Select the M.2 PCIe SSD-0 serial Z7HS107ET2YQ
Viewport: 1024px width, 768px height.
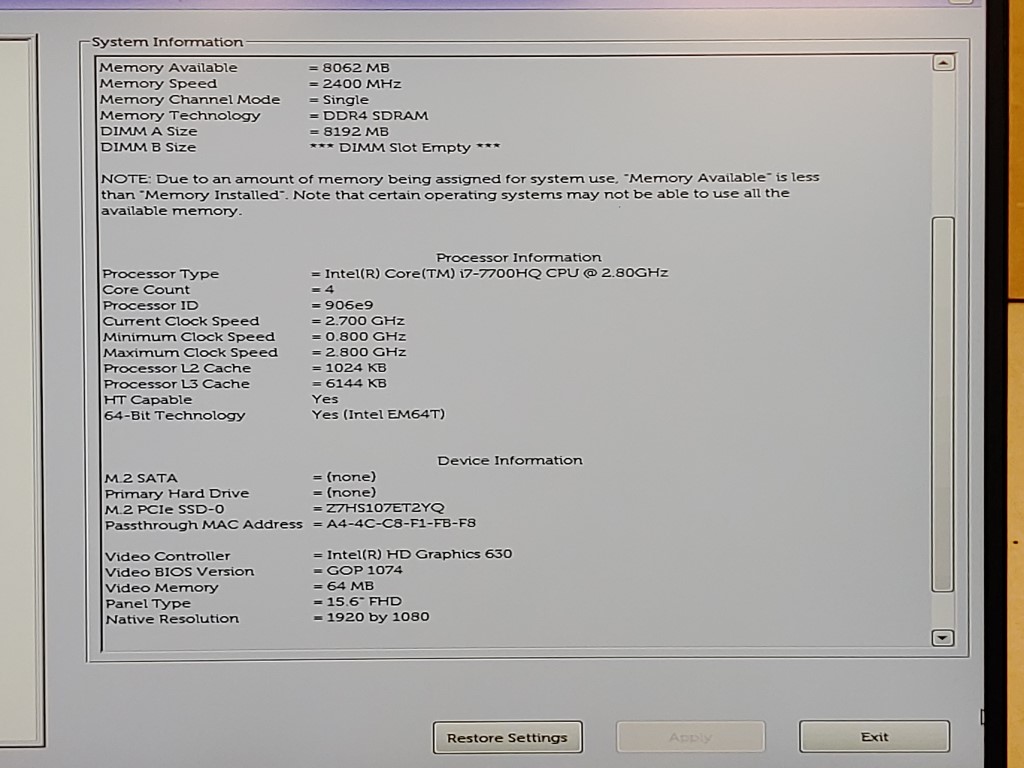385,508
